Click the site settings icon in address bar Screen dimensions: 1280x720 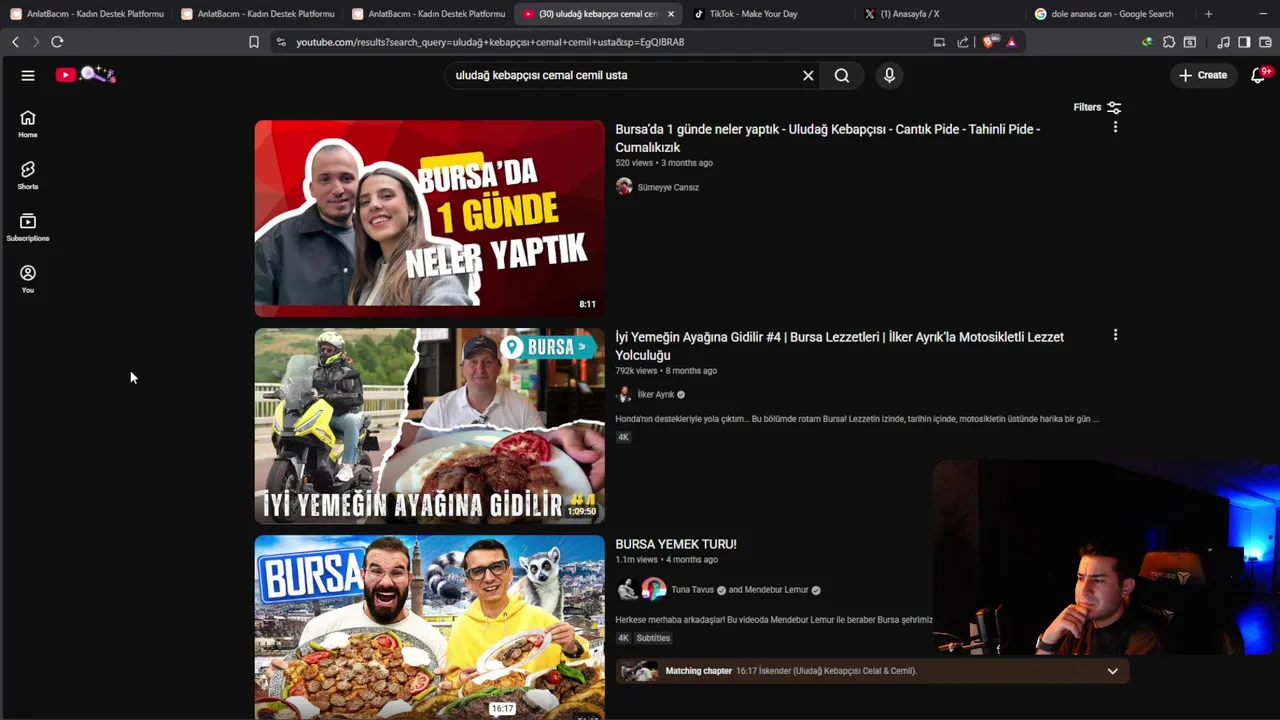(x=281, y=42)
